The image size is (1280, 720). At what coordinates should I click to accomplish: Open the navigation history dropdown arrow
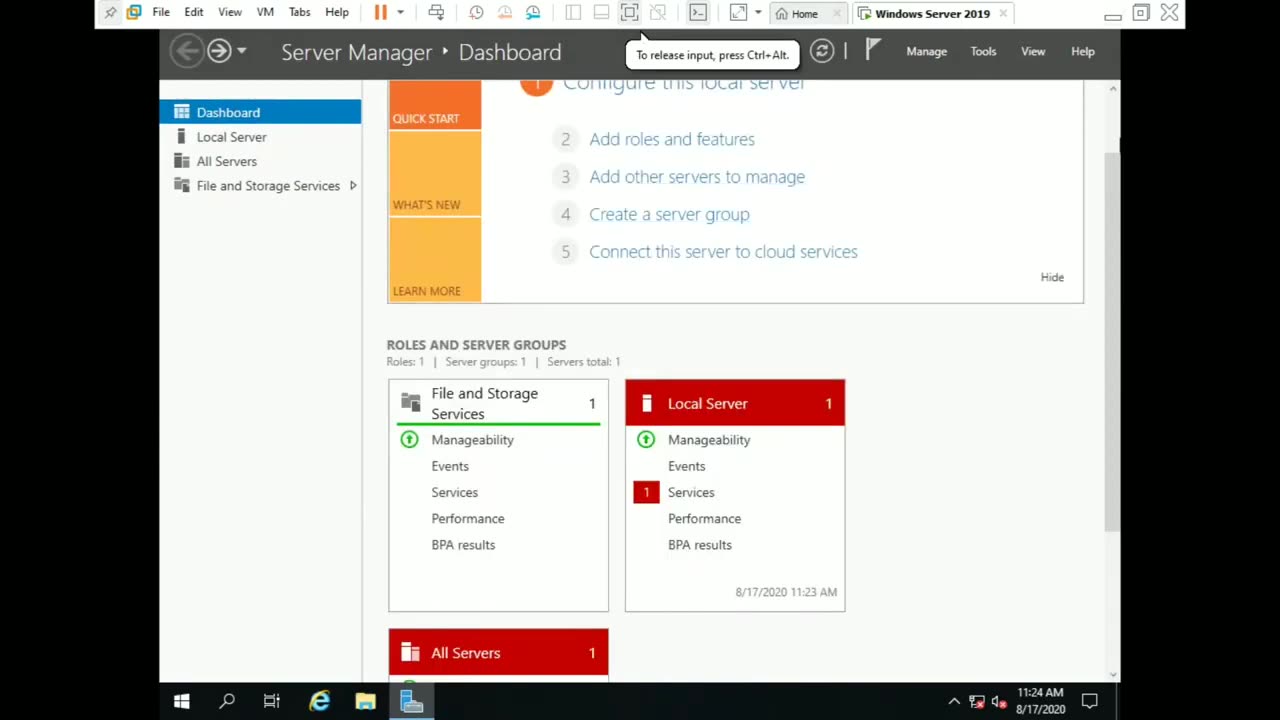241,51
